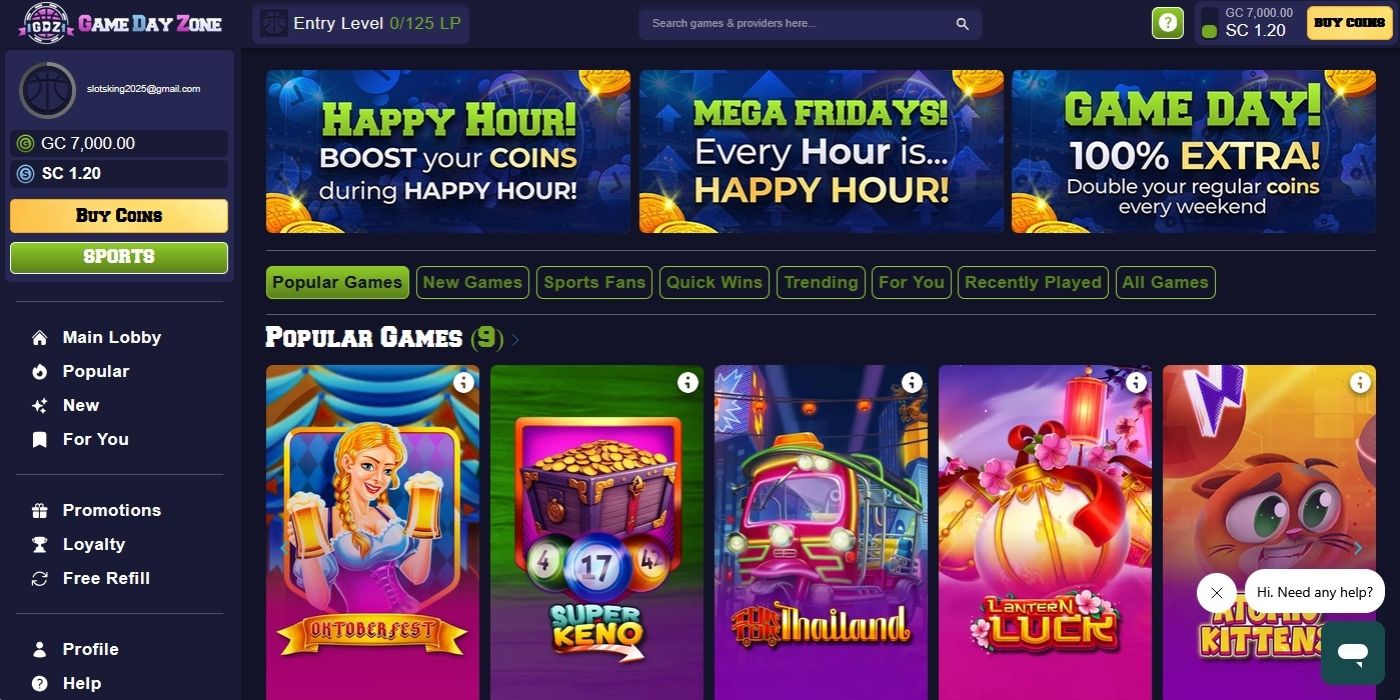Viewport: 1400px width, 700px height.
Task: Click the sidebar Buy Coins button
Action: (119, 216)
